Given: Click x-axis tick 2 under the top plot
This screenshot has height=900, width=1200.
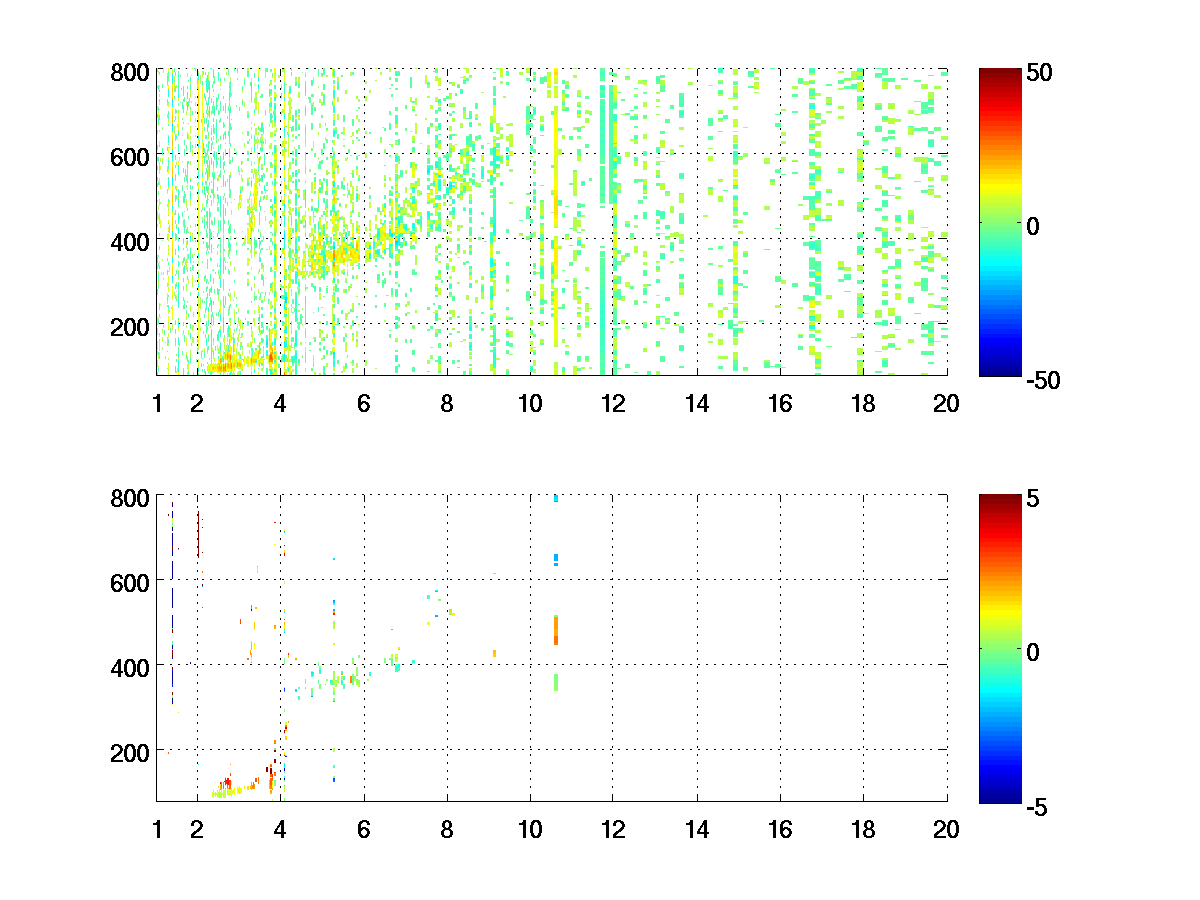Looking at the screenshot, I should [x=197, y=404].
